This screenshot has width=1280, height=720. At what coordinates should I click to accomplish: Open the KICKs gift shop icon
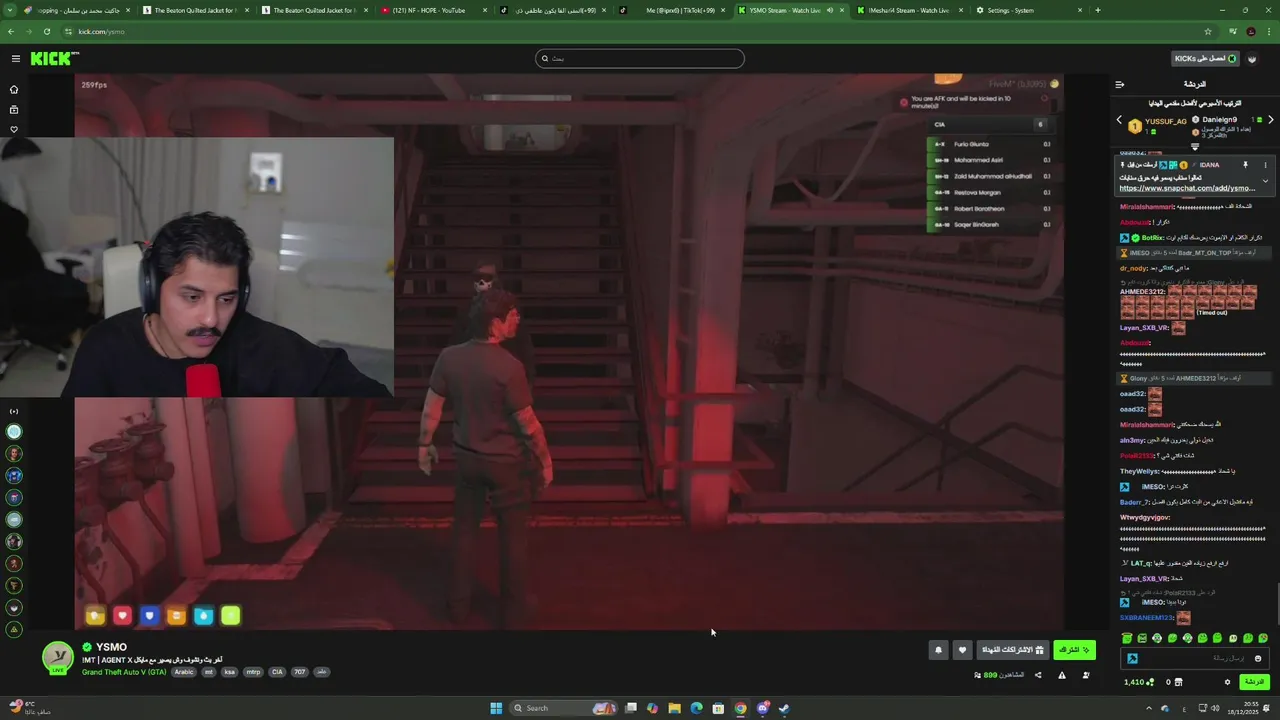[1178, 682]
